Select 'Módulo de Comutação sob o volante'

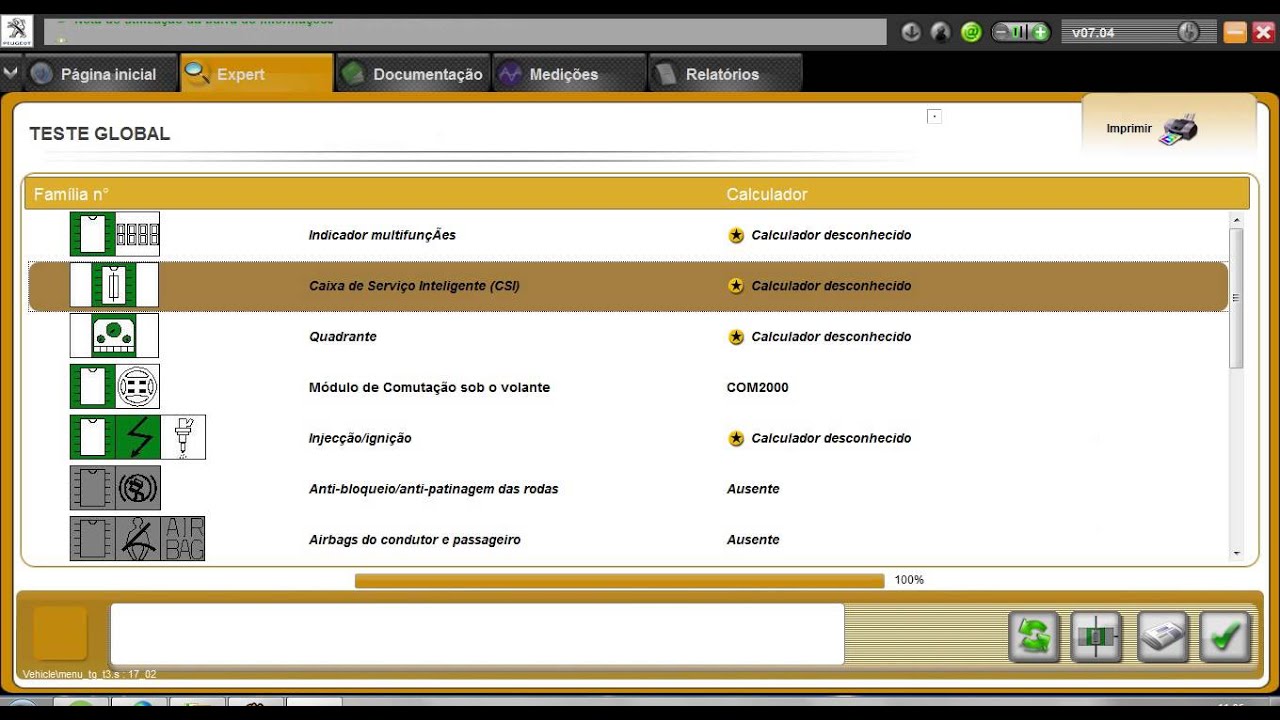click(x=429, y=387)
